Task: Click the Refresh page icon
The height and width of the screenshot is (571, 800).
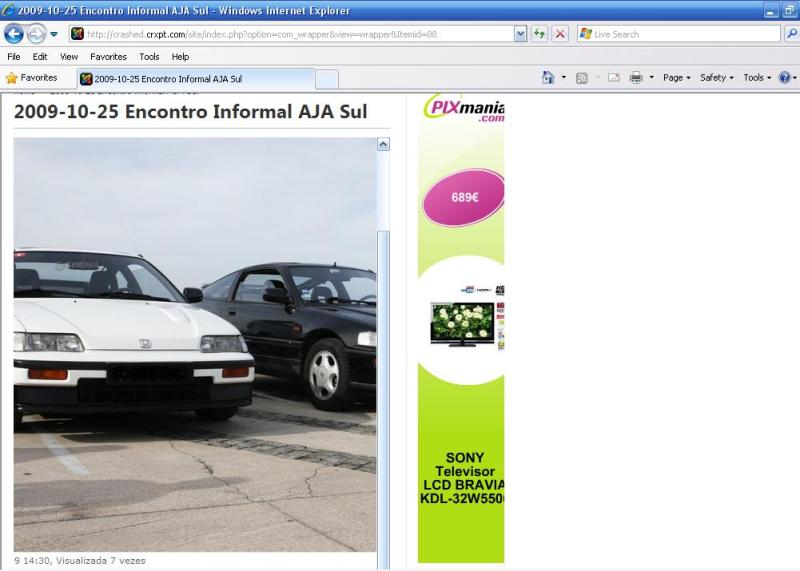Action: (540, 34)
